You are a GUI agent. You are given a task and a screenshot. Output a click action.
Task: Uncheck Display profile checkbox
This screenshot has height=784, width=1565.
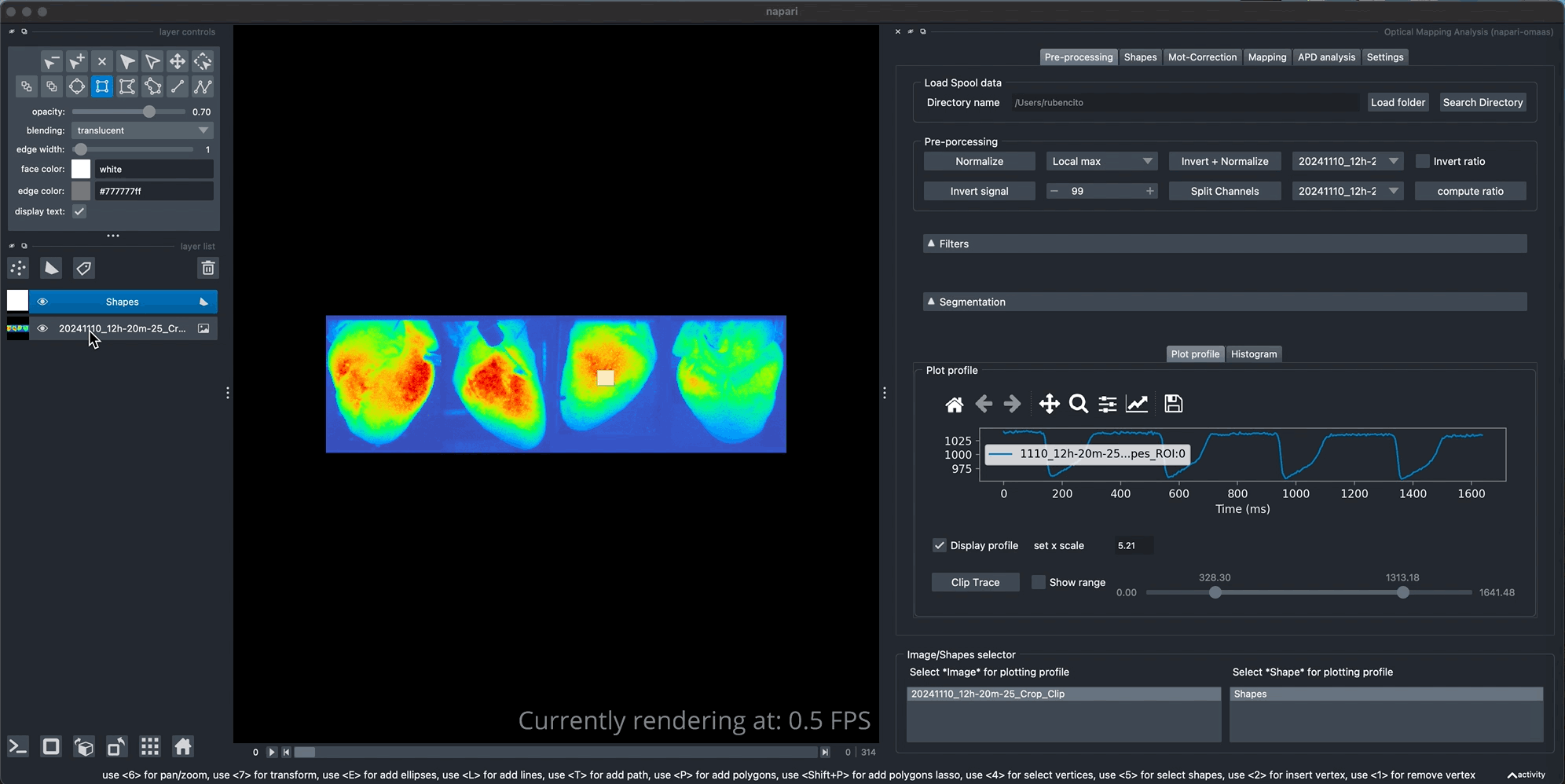point(940,545)
